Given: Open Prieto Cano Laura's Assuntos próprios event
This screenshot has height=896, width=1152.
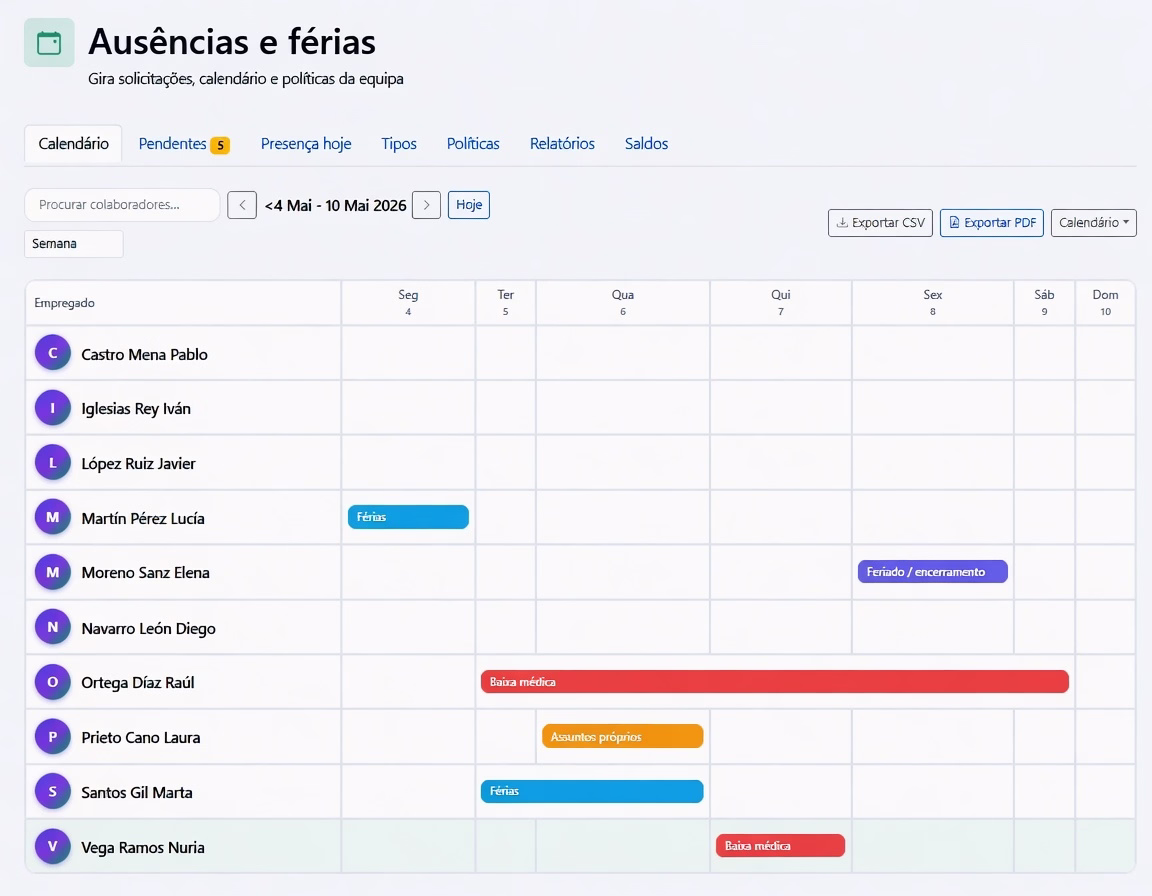Looking at the screenshot, I should pyautogui.click(x=622, y=736).
